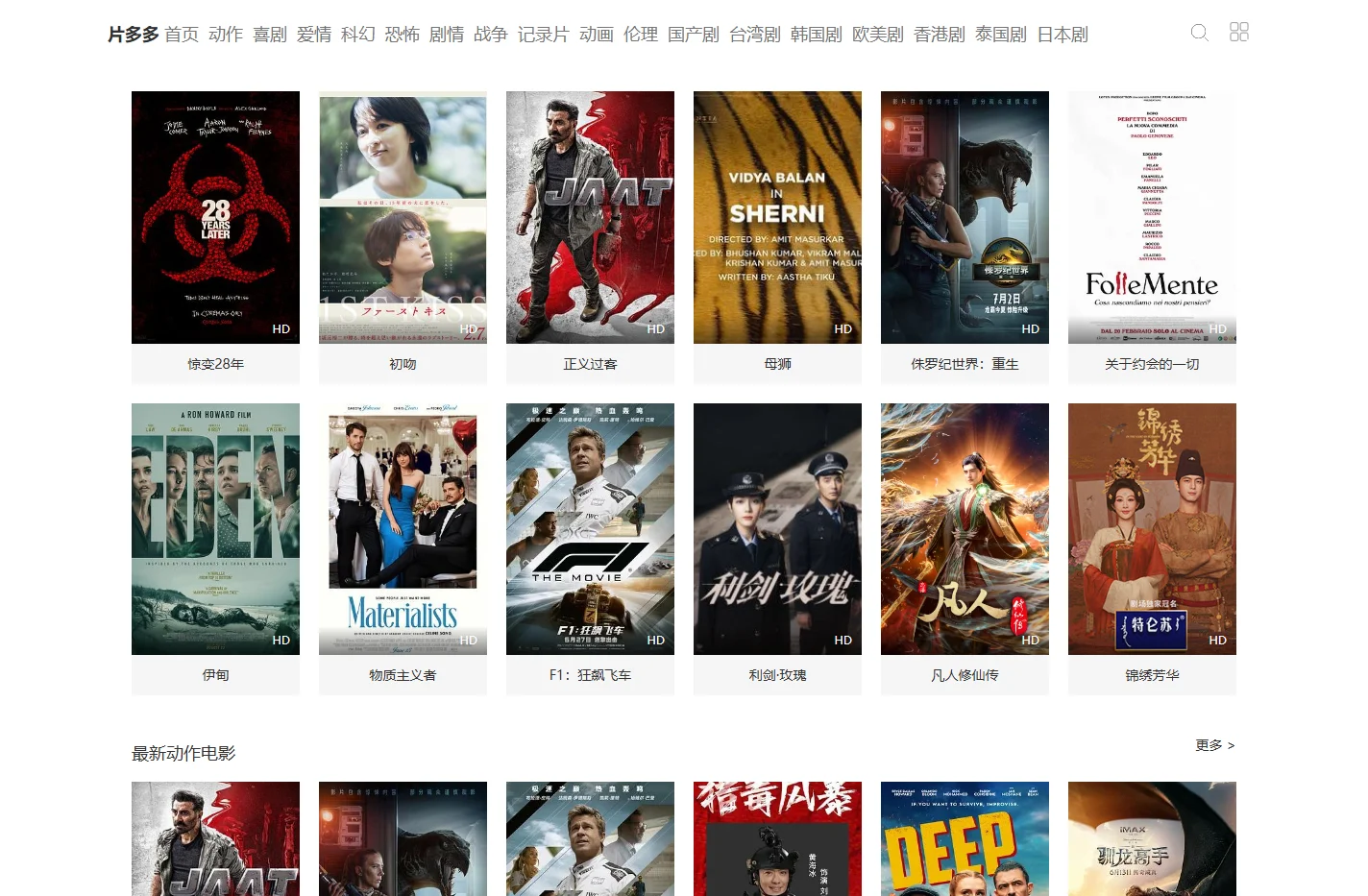The image size is (1368, 896).
Task: Open the 锦绣芳华 poster
Action: [x=1152, y=529]
